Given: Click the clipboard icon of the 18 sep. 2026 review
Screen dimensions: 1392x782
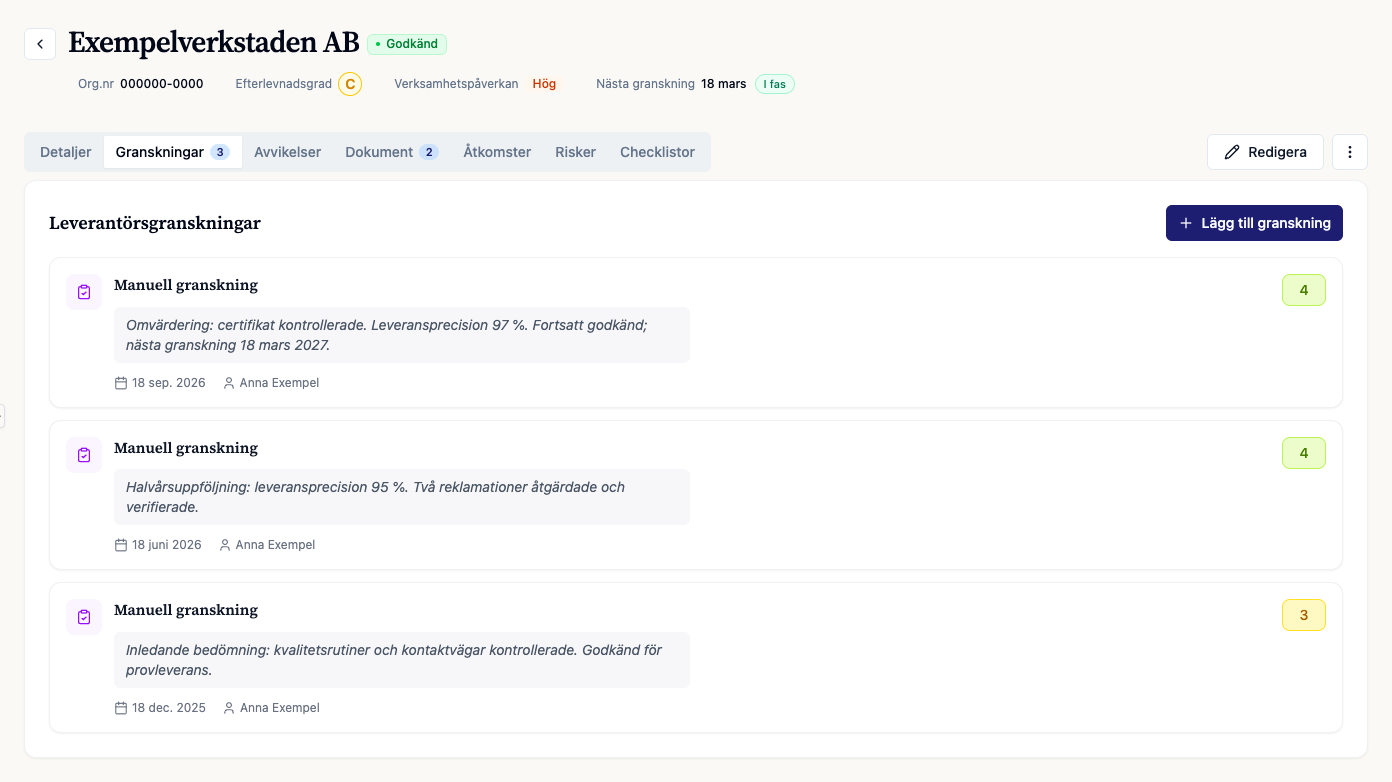Looking at the screenshot, I should (84, 292).
